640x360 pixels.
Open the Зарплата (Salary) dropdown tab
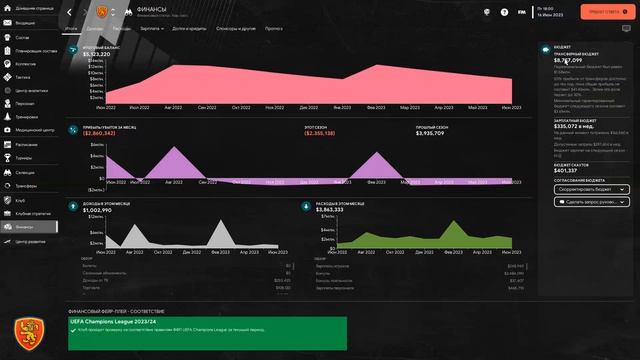(152, 29)
